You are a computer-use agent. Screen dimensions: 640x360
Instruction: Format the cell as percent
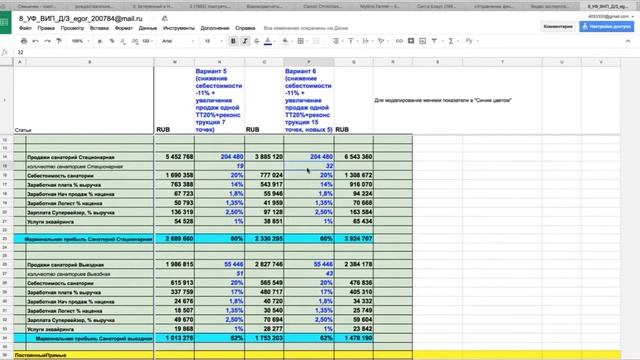click(x=112, y=41)
